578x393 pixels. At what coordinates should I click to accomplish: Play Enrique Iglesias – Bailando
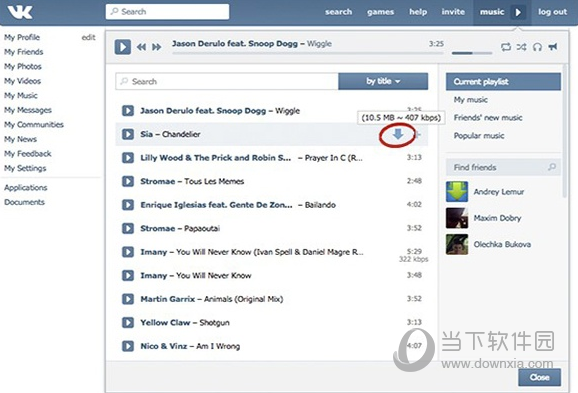pos(128,205)
